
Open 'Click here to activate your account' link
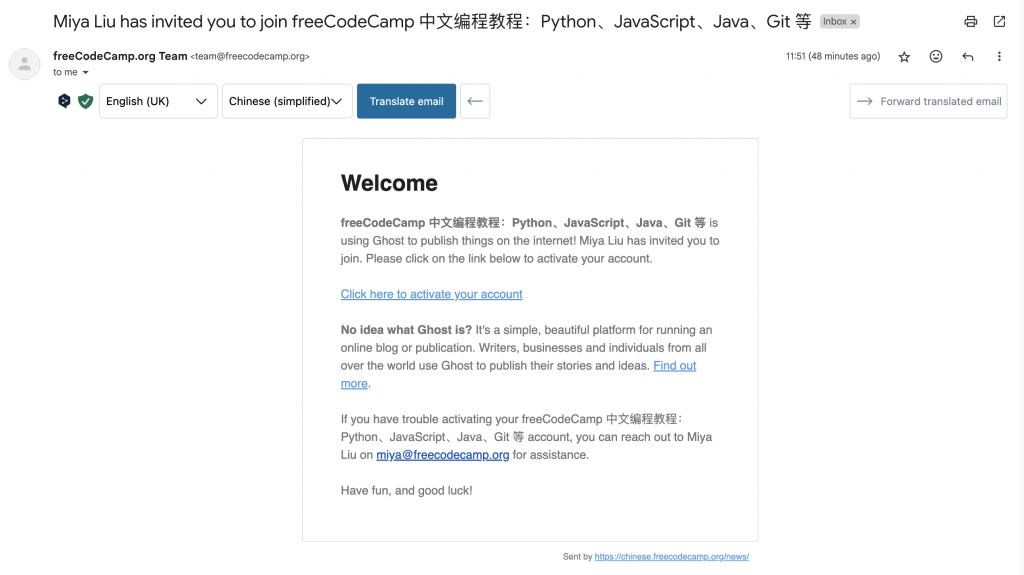[x=432, y=294]
